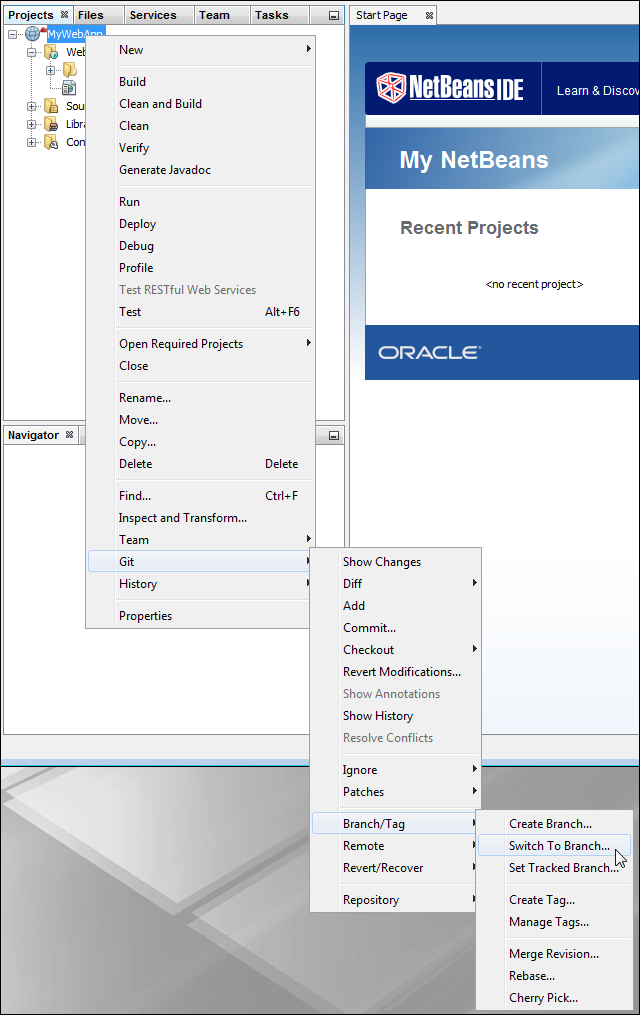Screen dimensions: 640x1015
Task: Open the Checkout submenu
Action: coord(396,650)
